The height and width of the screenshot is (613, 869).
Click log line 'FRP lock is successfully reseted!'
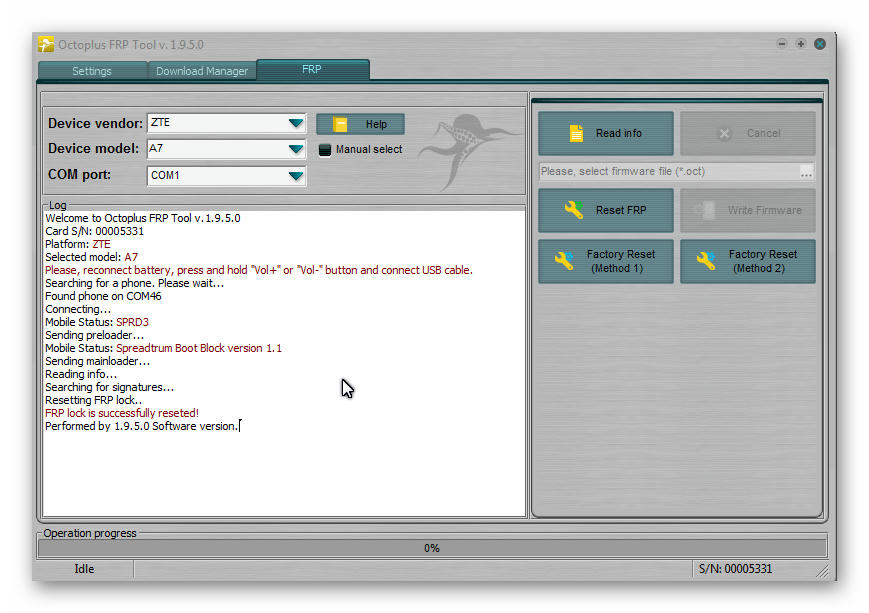122,413
